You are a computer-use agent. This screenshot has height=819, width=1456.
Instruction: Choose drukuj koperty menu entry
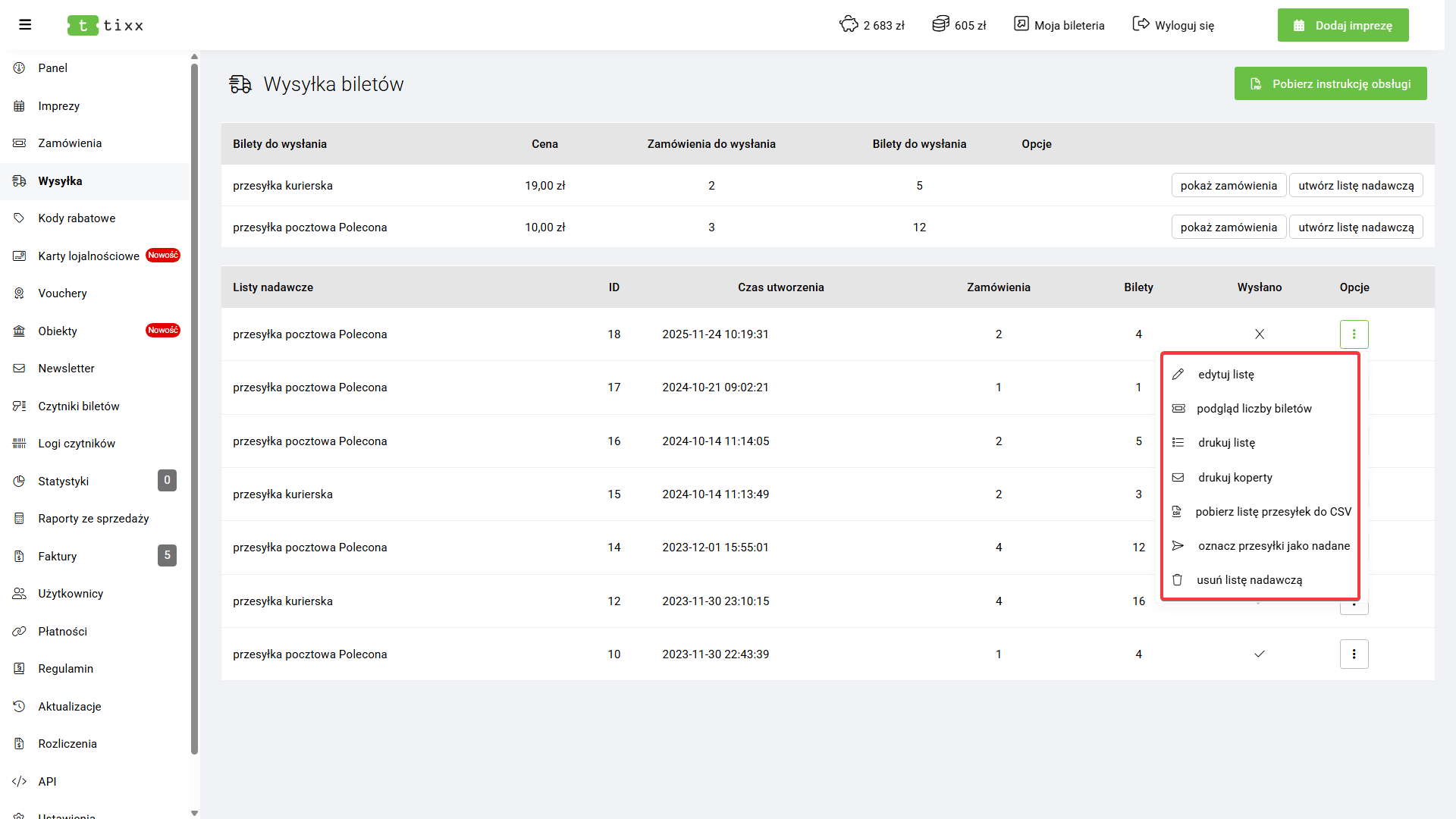[1235, 478]
